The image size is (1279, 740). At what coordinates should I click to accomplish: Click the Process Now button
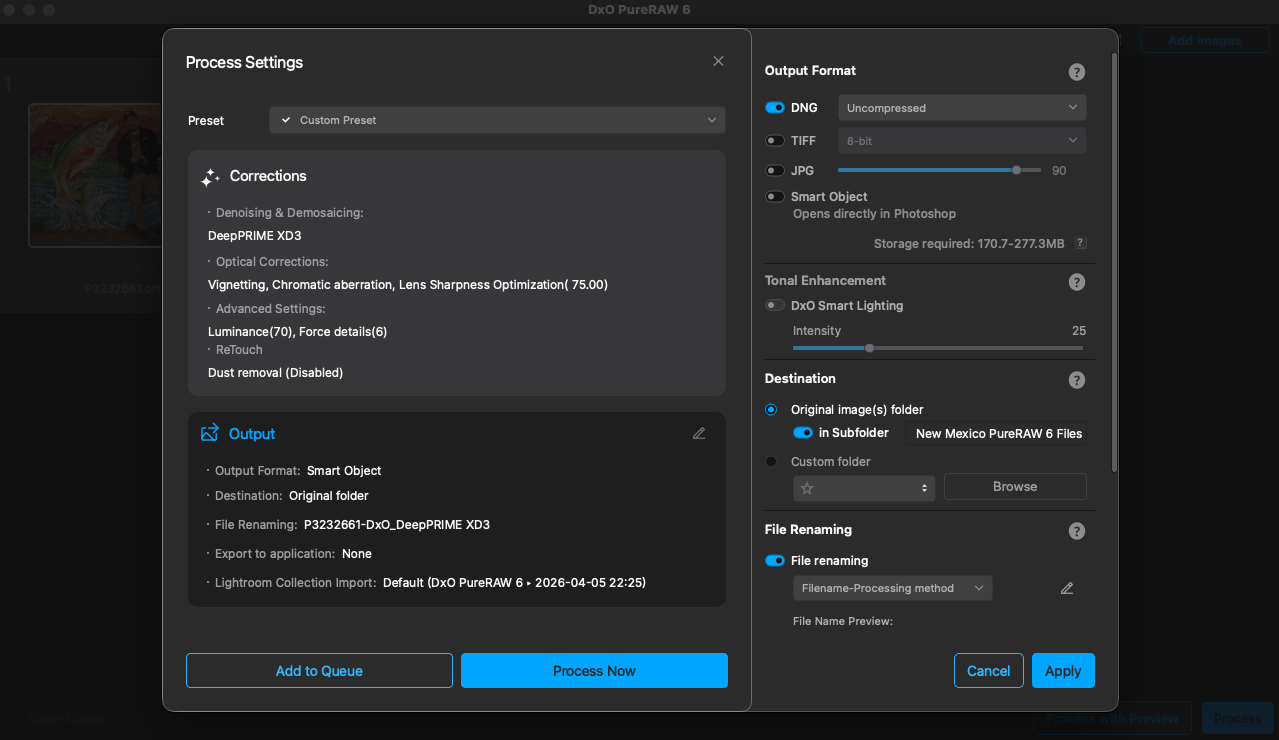pyautogui.click(x=593, y=670)
